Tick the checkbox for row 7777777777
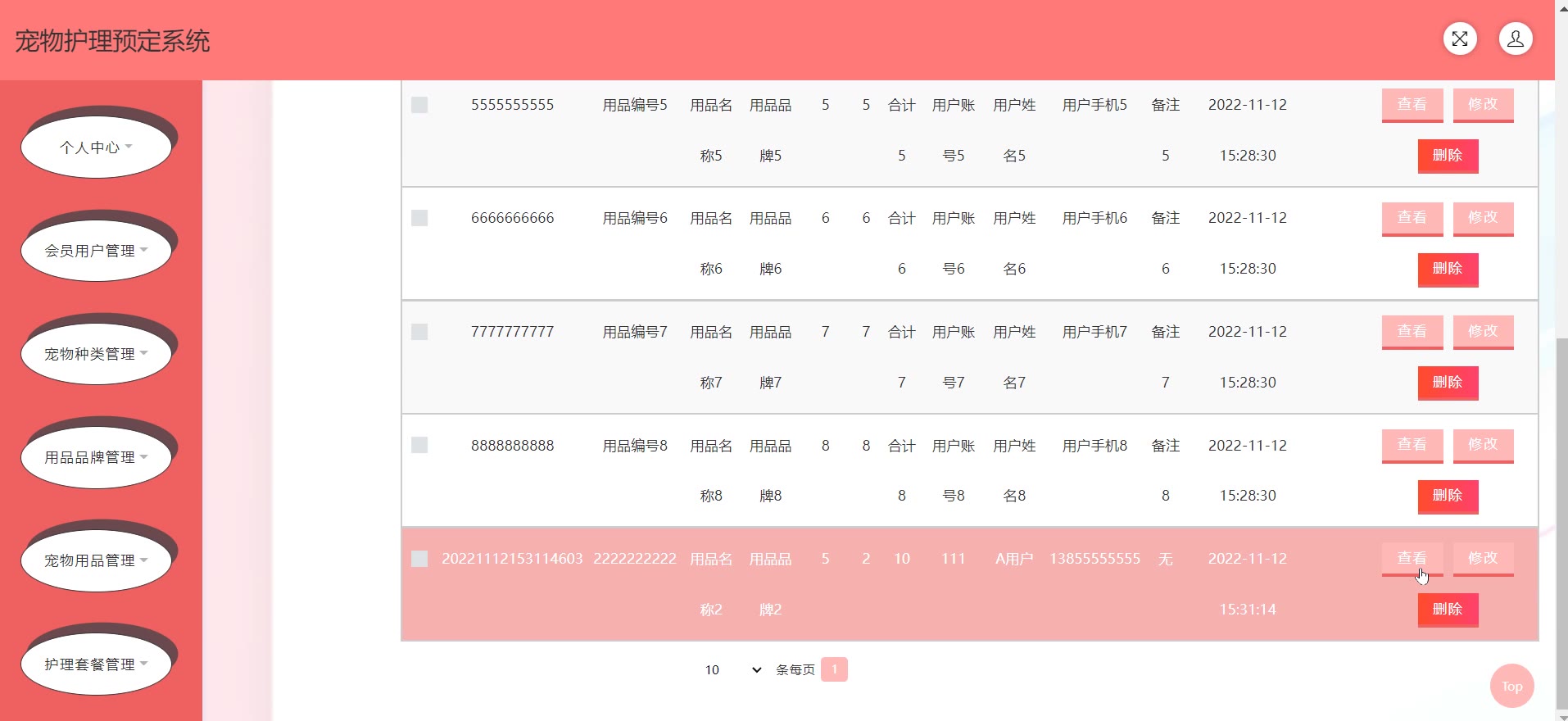The height and width of the screenshot is (721, 1568). 419,332
